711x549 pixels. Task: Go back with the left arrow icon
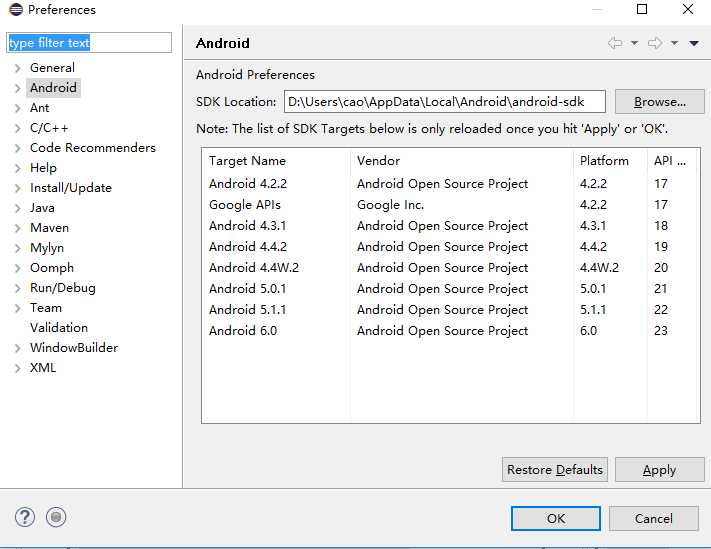615,43
